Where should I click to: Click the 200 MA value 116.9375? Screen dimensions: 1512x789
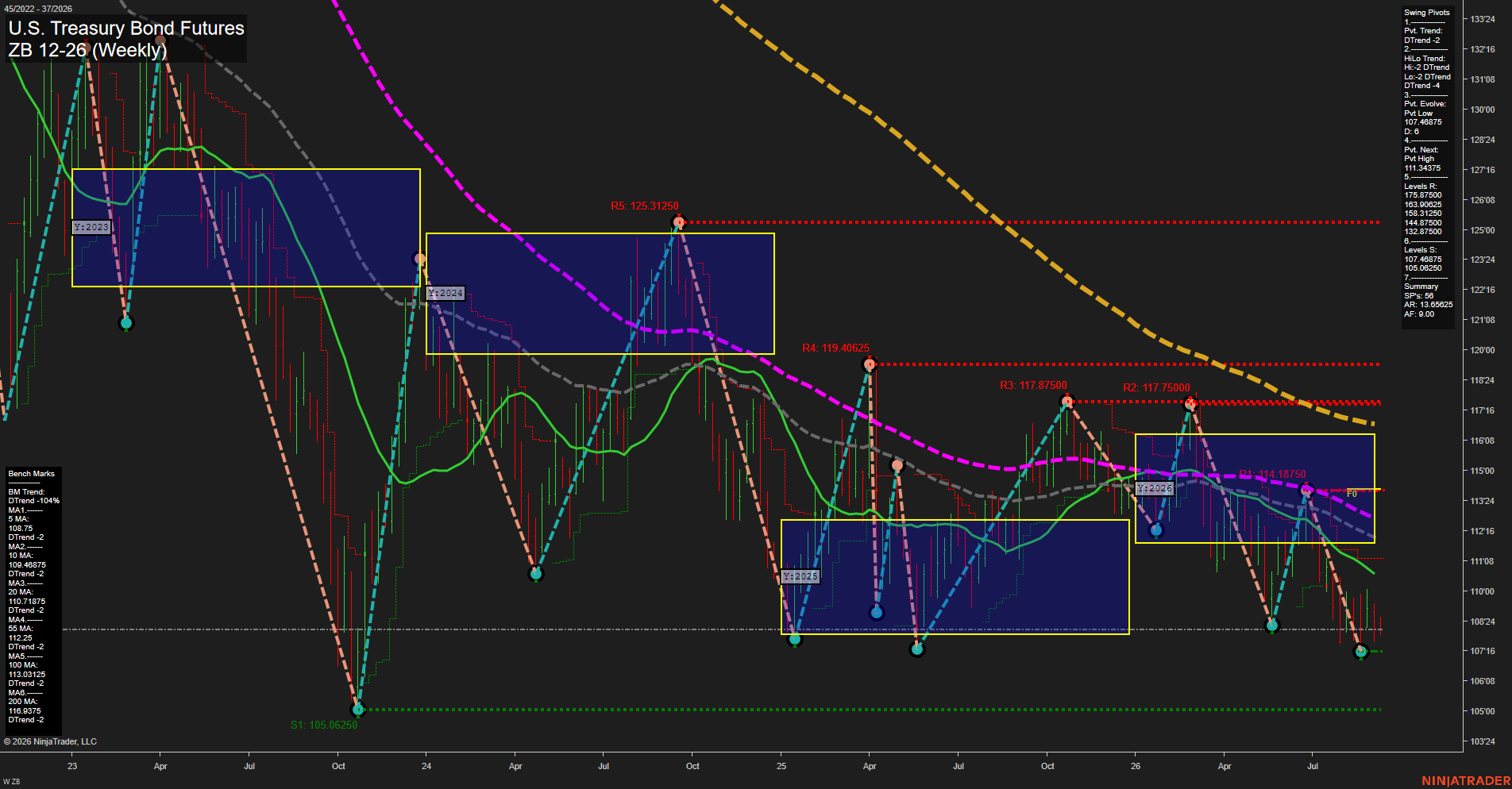[x=24, y=711]
